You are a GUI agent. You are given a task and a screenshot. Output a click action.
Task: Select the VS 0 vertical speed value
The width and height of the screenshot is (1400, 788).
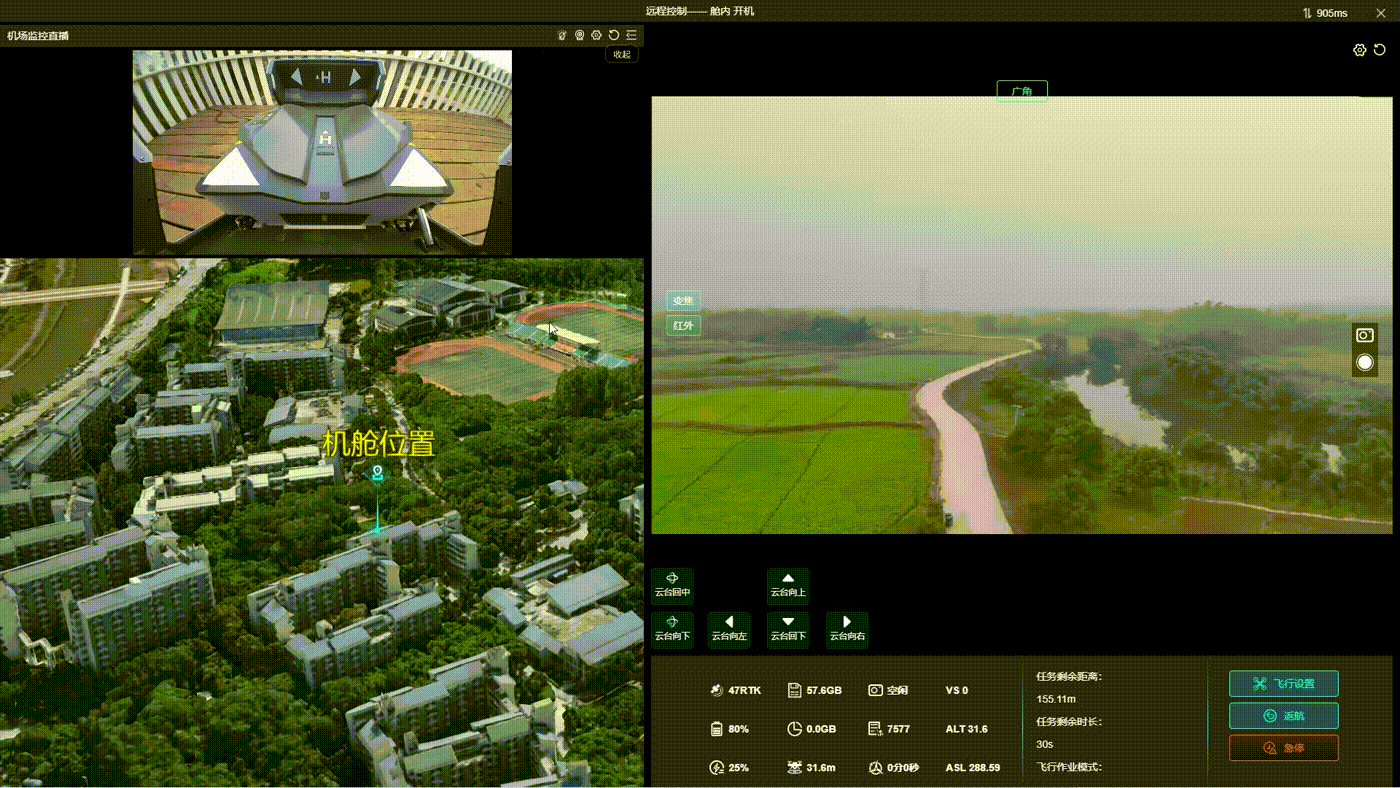click(957, 690)
